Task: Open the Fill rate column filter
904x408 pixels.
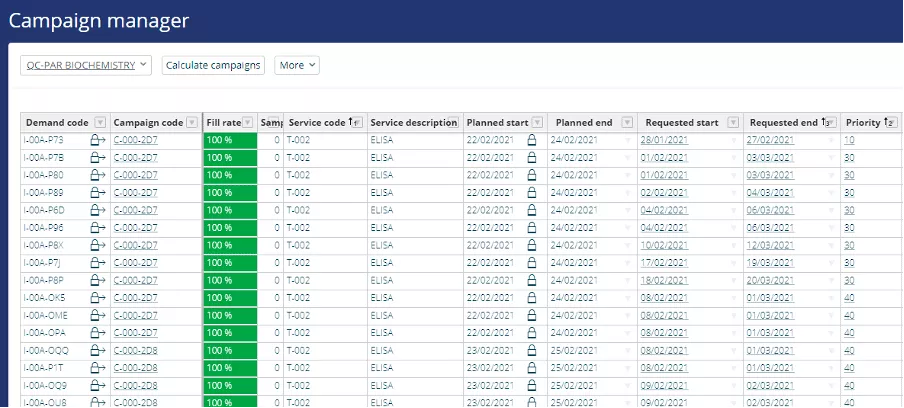Action: 248,123
